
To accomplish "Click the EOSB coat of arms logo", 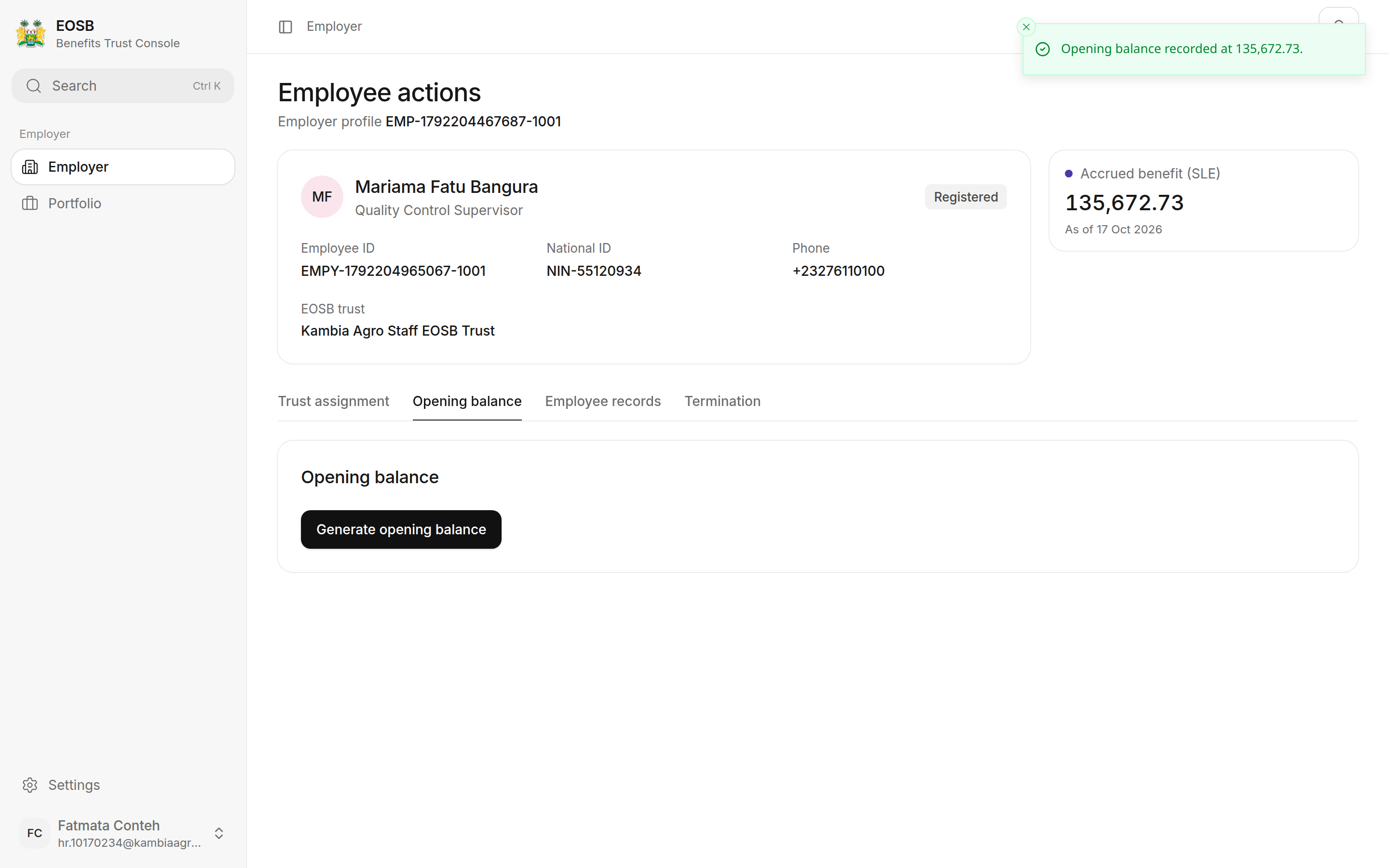I will coord(30,34).
